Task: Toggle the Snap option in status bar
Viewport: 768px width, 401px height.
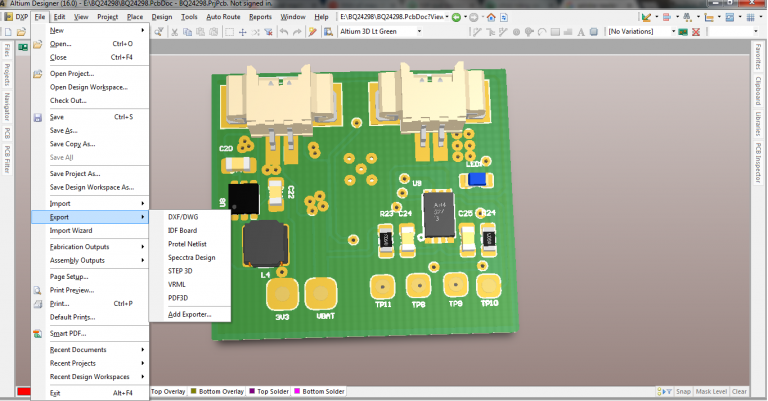Action: (x=683, y=392)
